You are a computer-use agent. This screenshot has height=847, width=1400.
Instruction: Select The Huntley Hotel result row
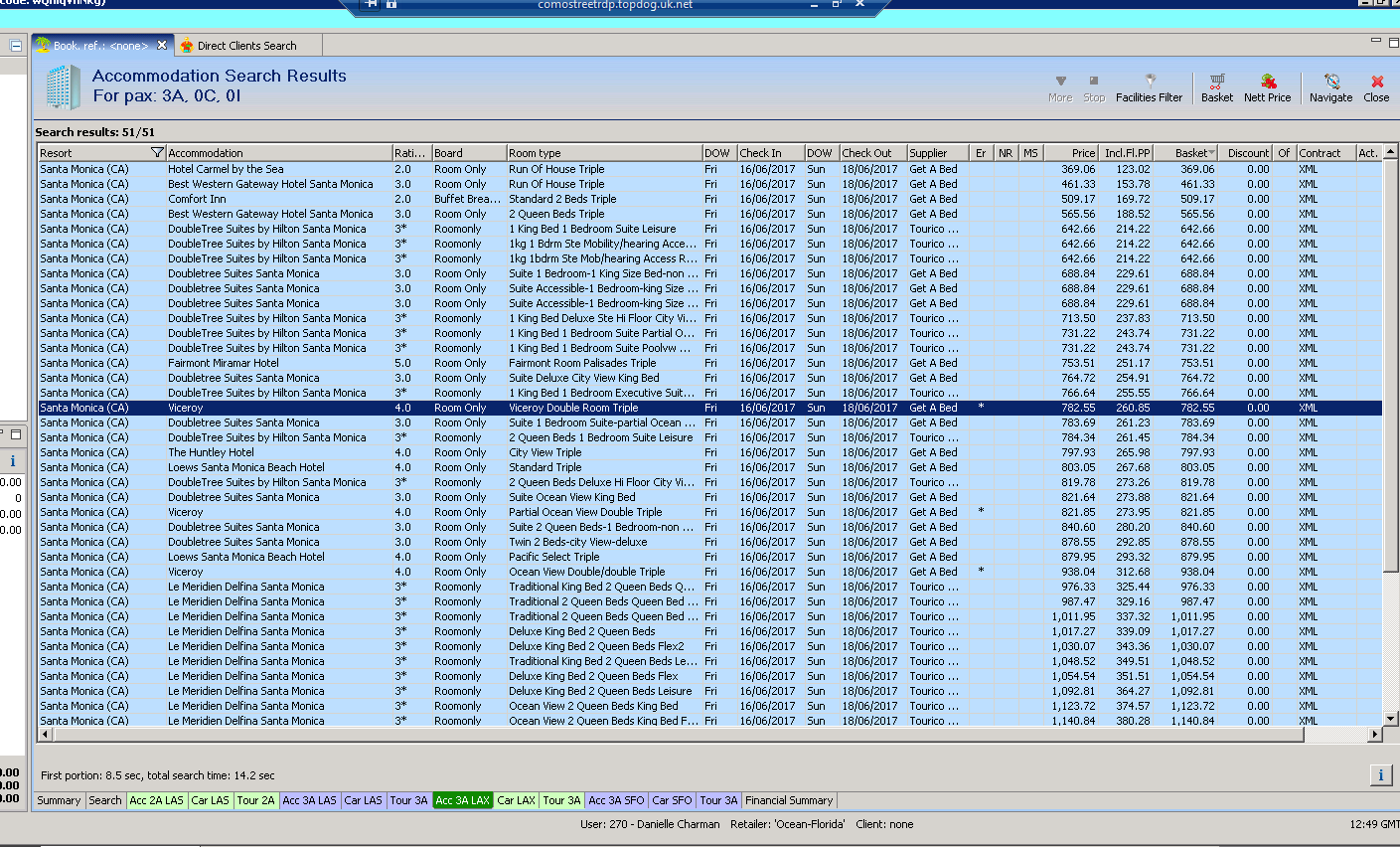[211, 452]
